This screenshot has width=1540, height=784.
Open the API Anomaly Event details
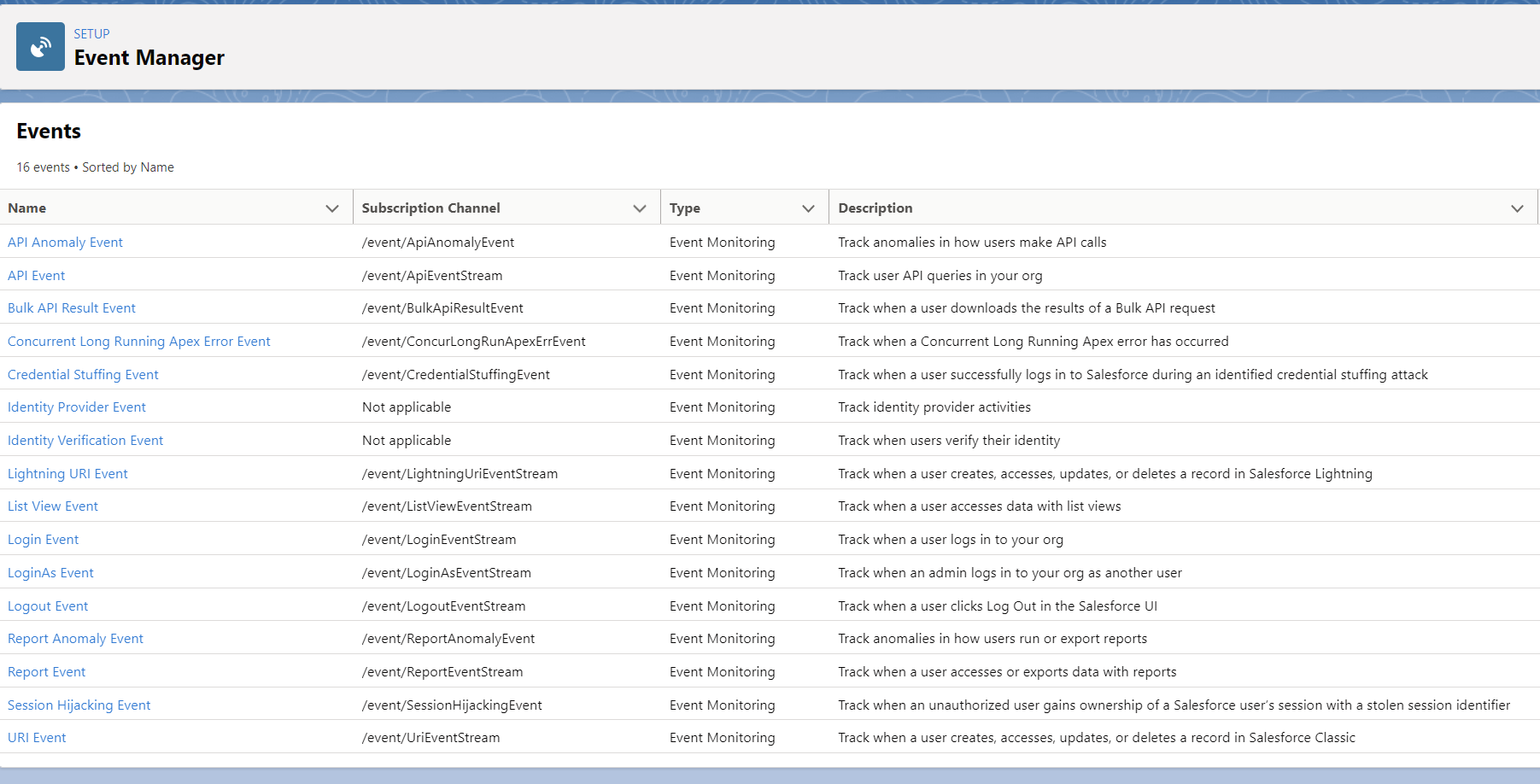65,242
